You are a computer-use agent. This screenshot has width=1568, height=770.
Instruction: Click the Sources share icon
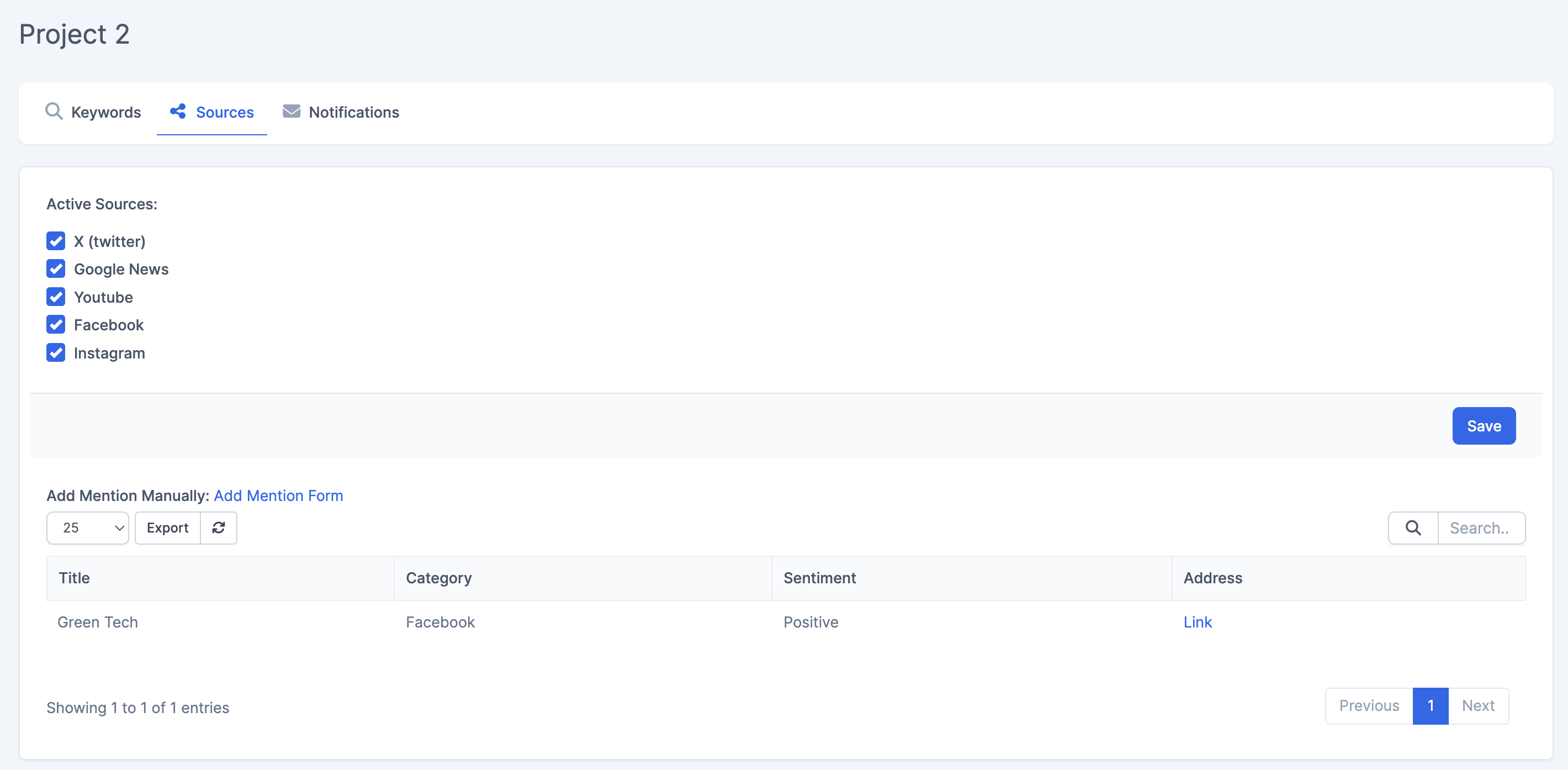click(178, 112)
